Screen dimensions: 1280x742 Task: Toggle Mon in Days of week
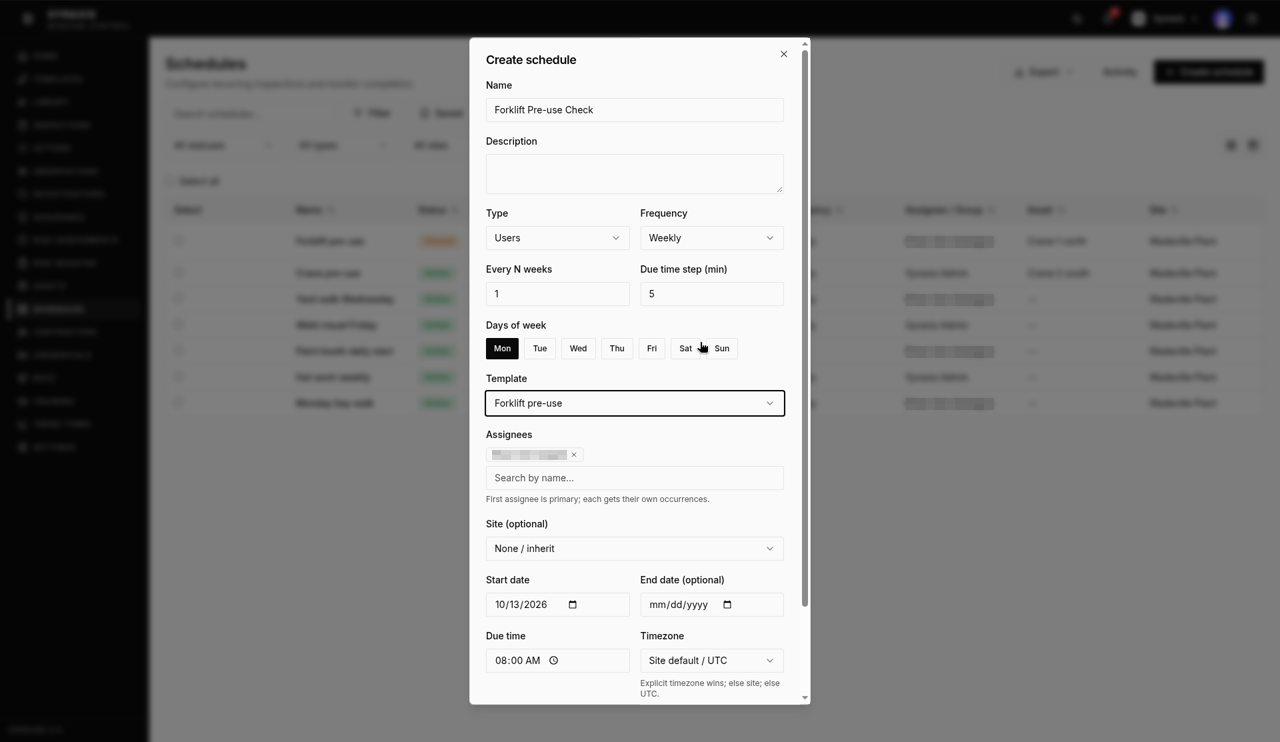click(502, 349)
